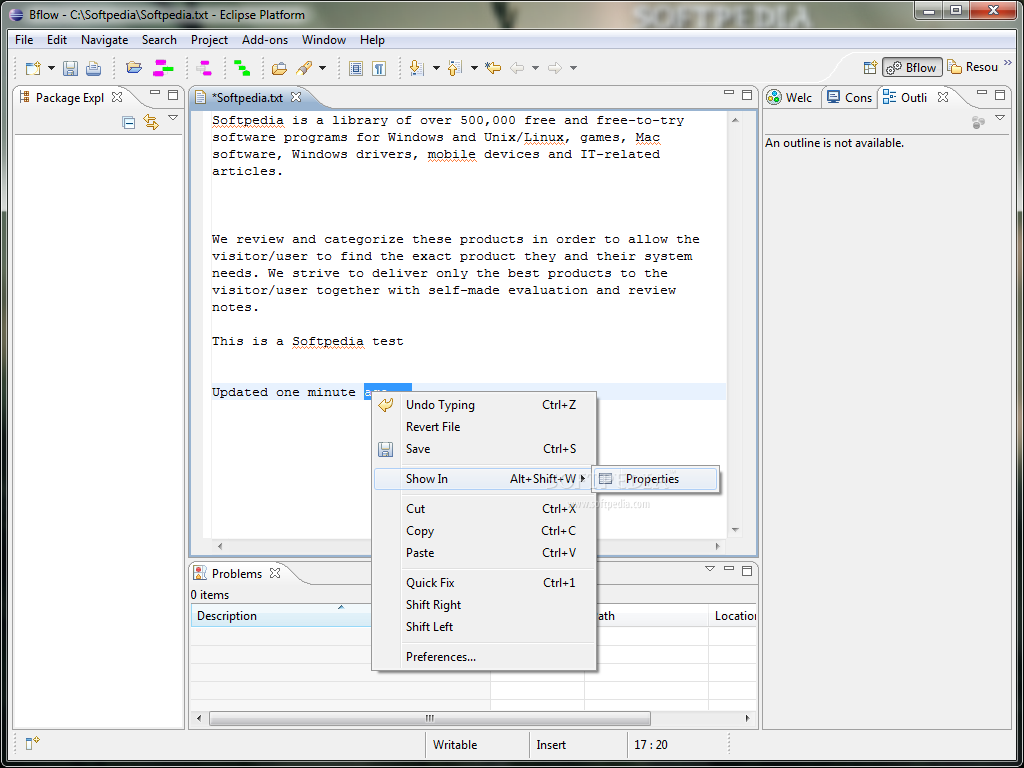The image size is (1024, 768).
Task: Click the Forward navigation arrow
Action: pyautogui.click(x=555, y=68)
